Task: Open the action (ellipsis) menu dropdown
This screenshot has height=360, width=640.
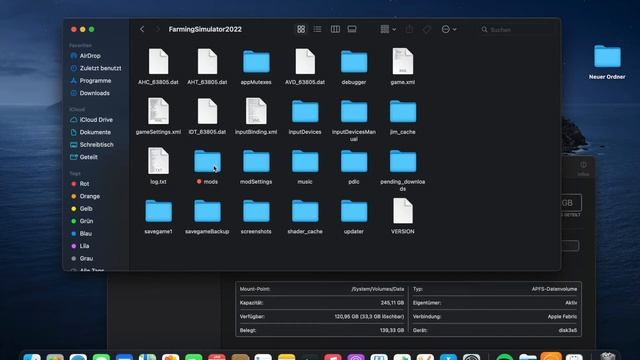Action: click(x=449, y=29)
